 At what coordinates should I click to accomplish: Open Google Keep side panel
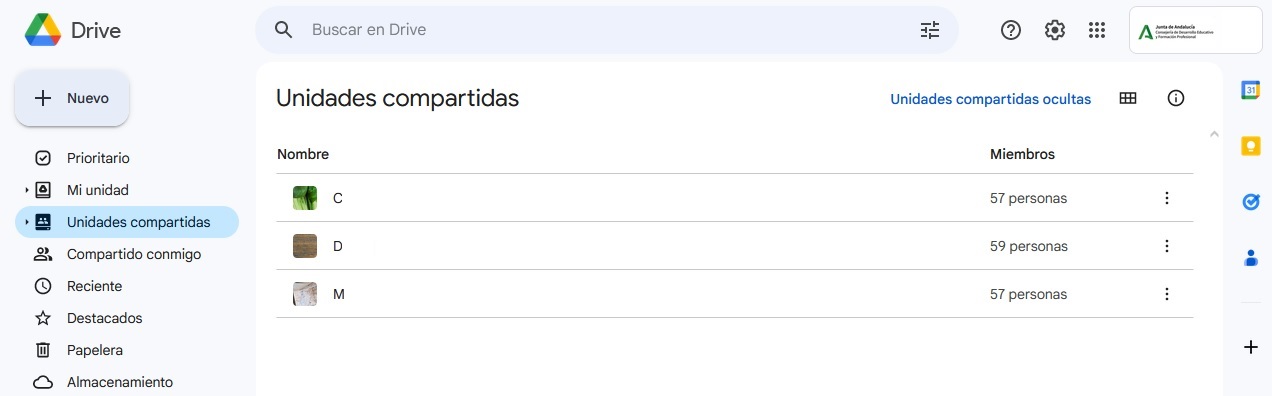[x=1250, y=146]
